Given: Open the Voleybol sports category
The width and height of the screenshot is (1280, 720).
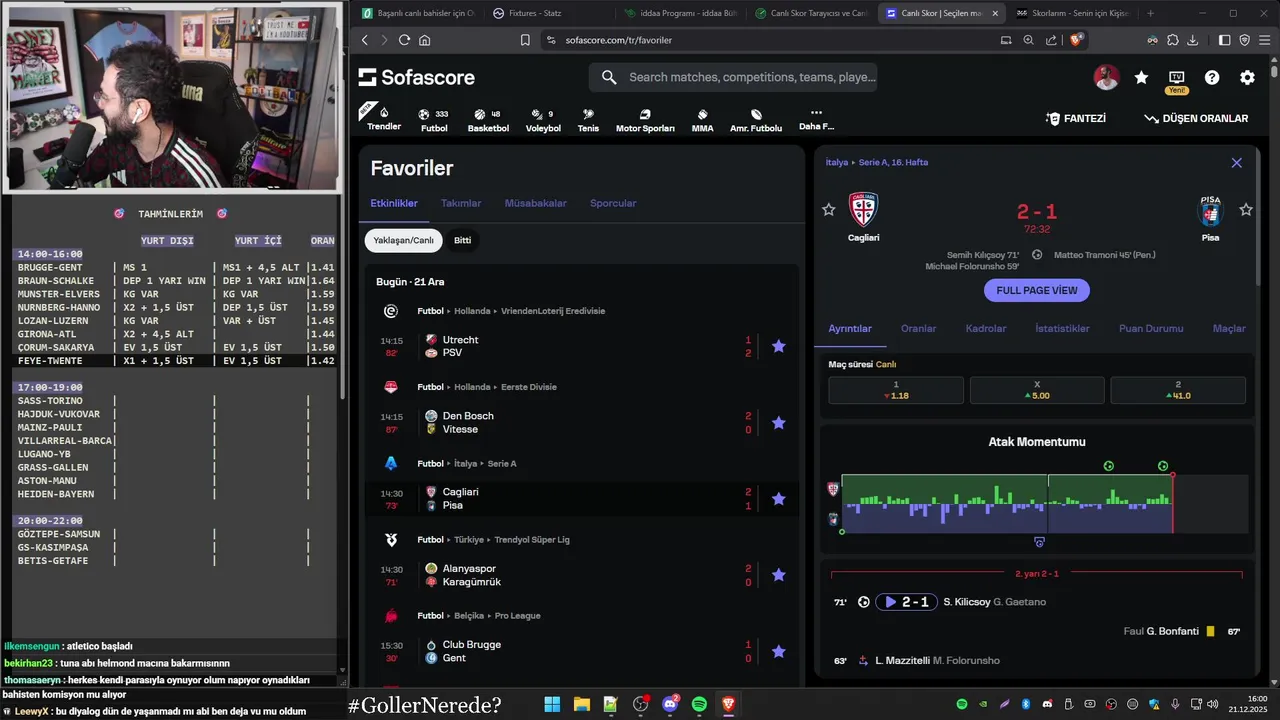Looking at the screenshot, I should (x=543, y=120).
